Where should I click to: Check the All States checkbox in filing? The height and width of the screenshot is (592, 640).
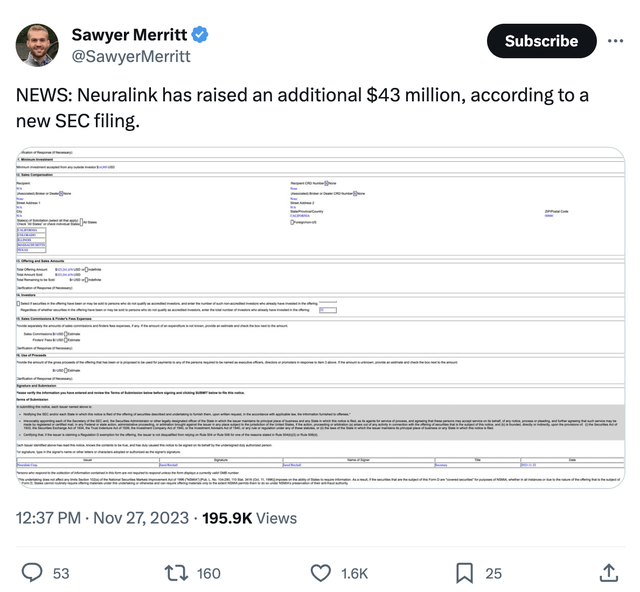pyautogui.click(x=82, y=222)
